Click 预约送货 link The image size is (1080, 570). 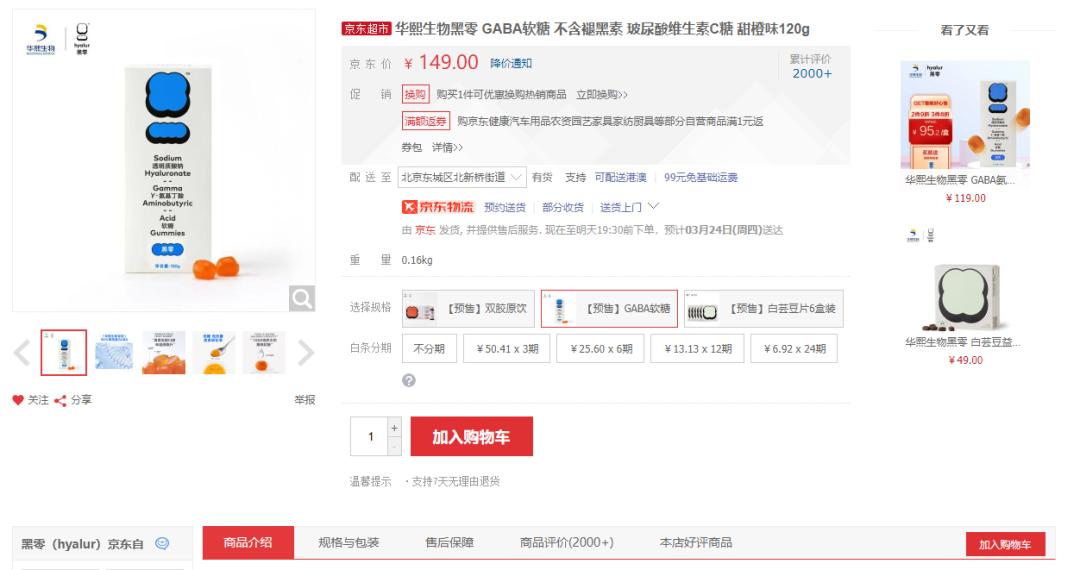click(505, 207)
